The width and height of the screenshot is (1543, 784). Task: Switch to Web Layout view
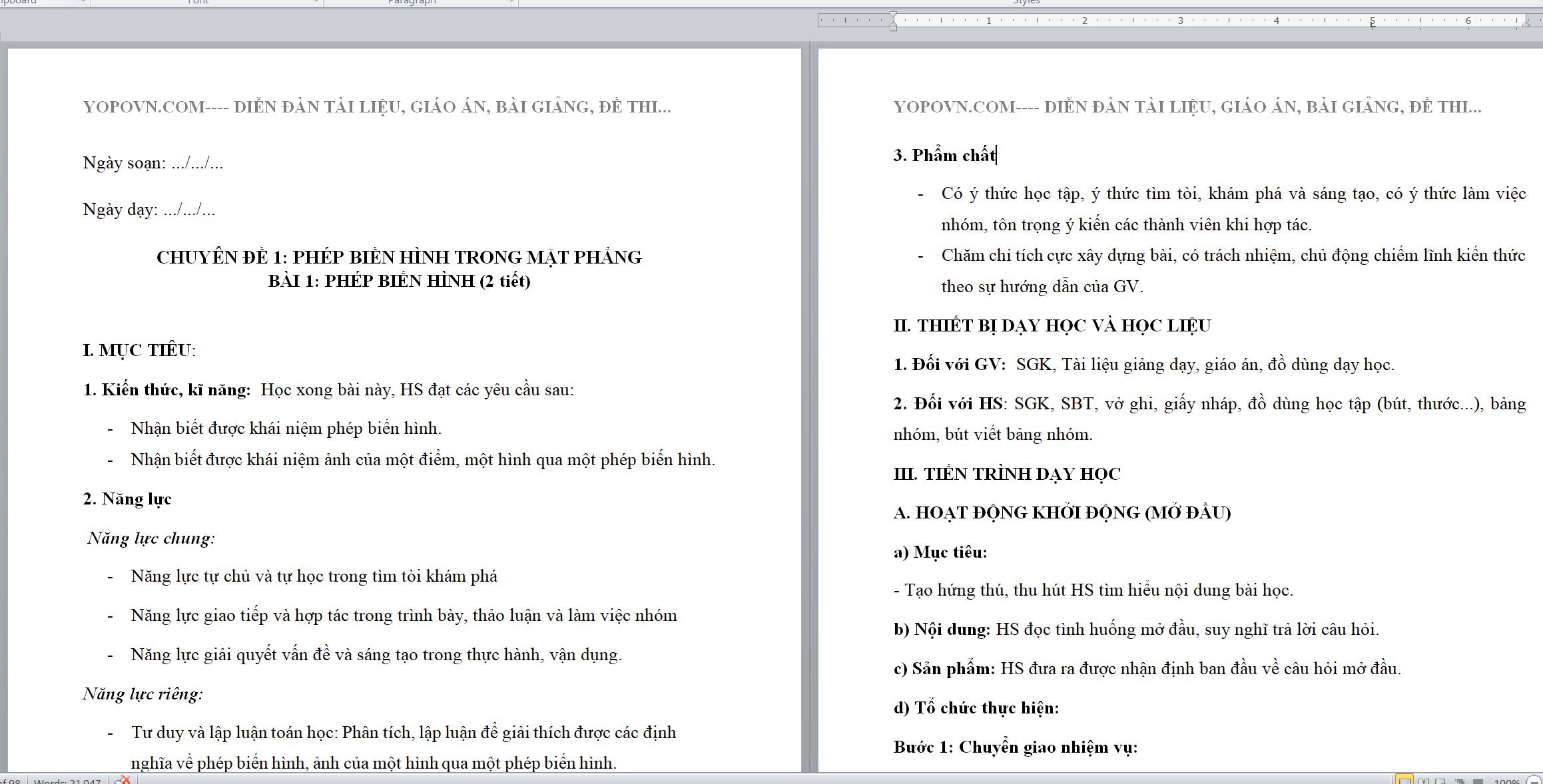click(1440, 781)
